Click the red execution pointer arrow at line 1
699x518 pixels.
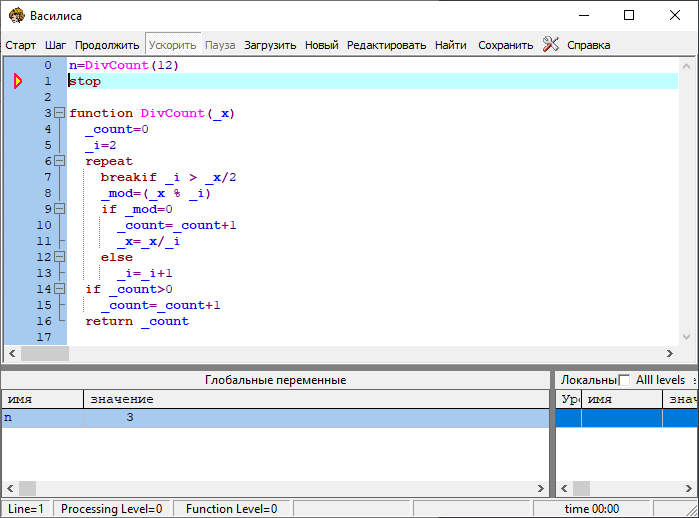tap(17, 81)
